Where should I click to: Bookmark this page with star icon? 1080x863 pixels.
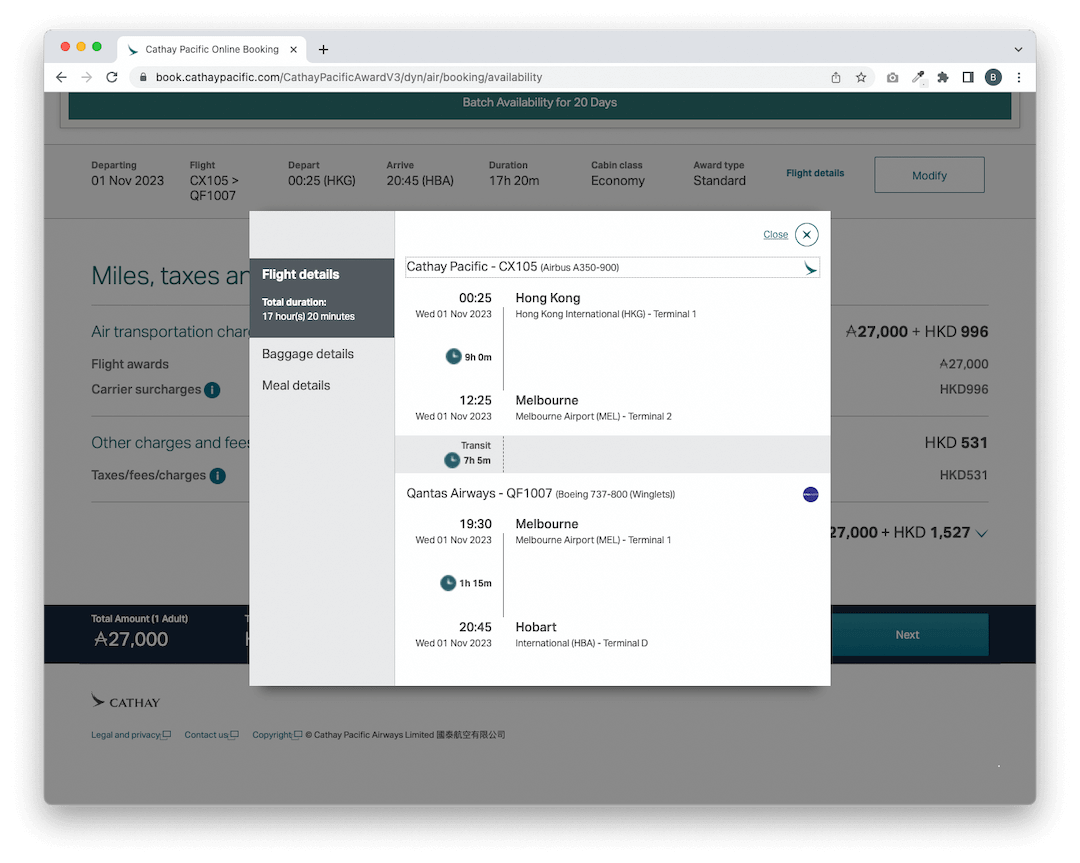861,77
